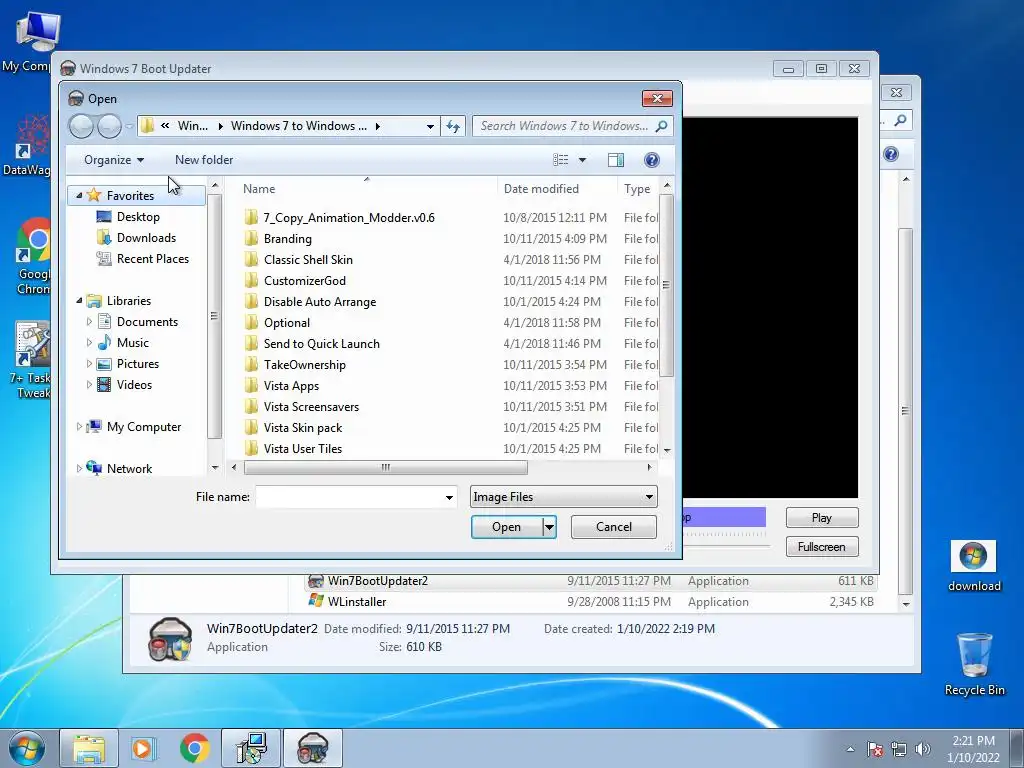Click the volume icon in system tray
Screen dimensions: 1024x768
click(x=923, y=749)
